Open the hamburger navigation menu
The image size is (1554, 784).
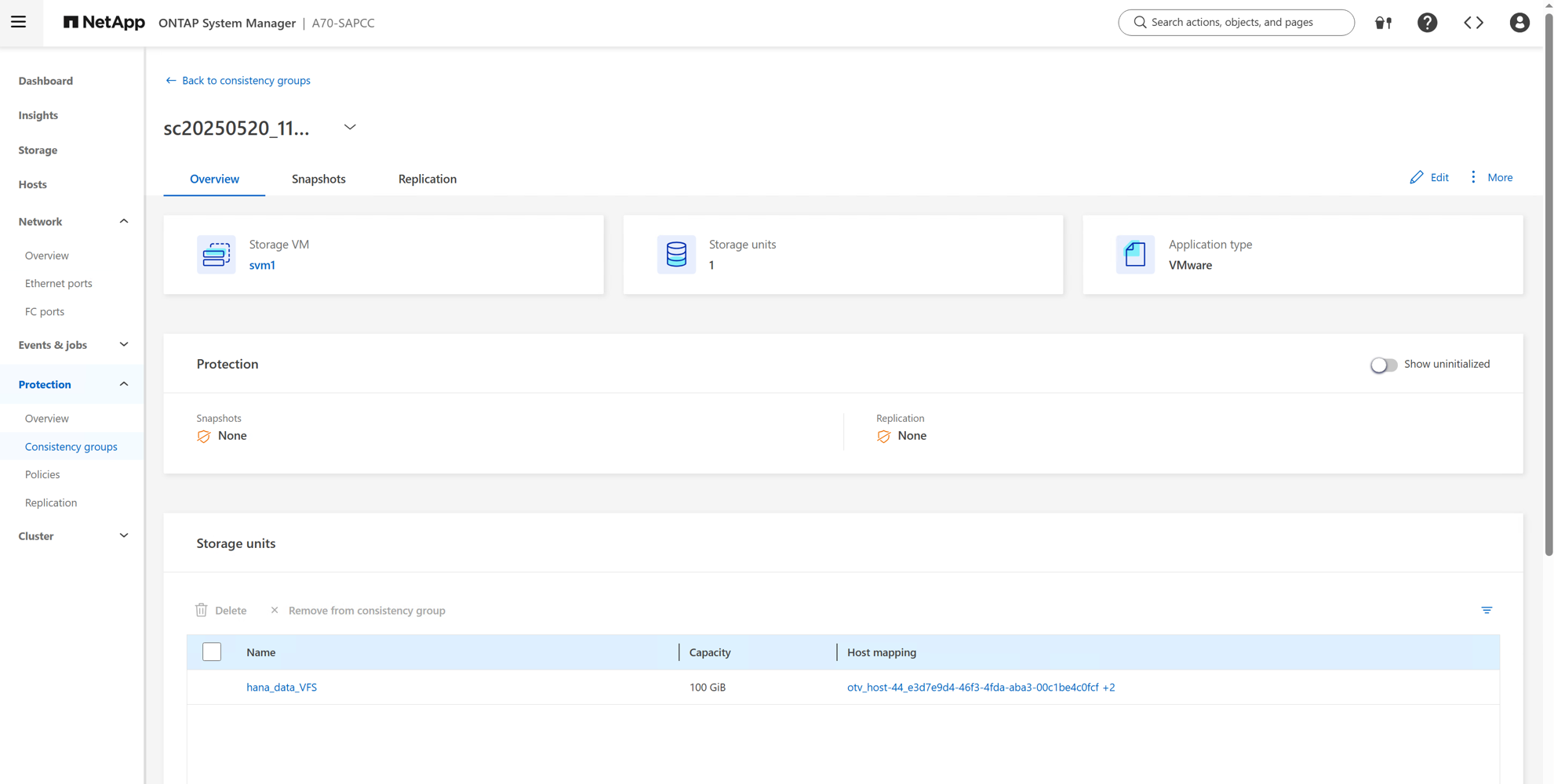pos(19,22)
